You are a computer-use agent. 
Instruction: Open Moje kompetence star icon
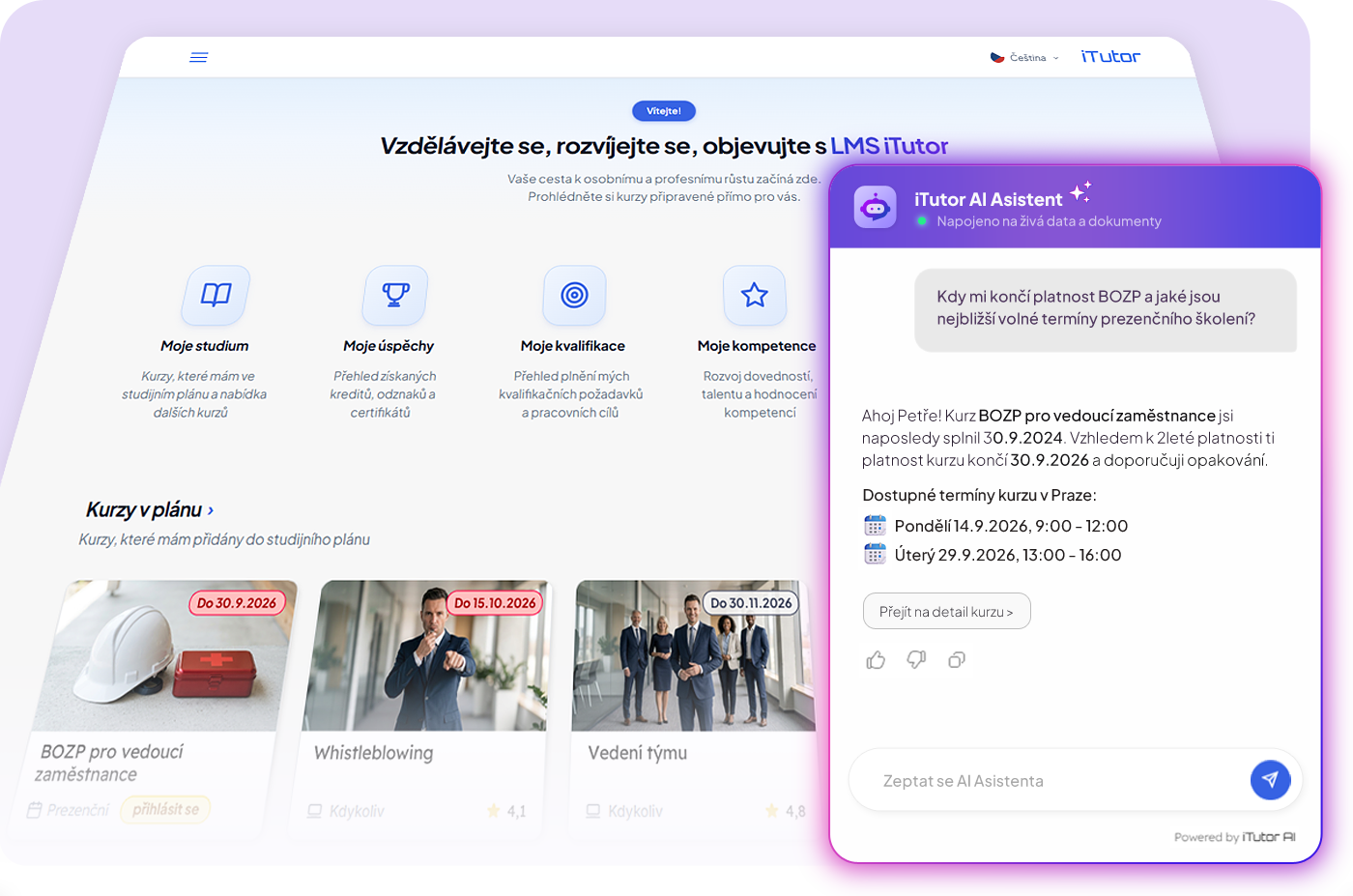click(x=755, y=295)
